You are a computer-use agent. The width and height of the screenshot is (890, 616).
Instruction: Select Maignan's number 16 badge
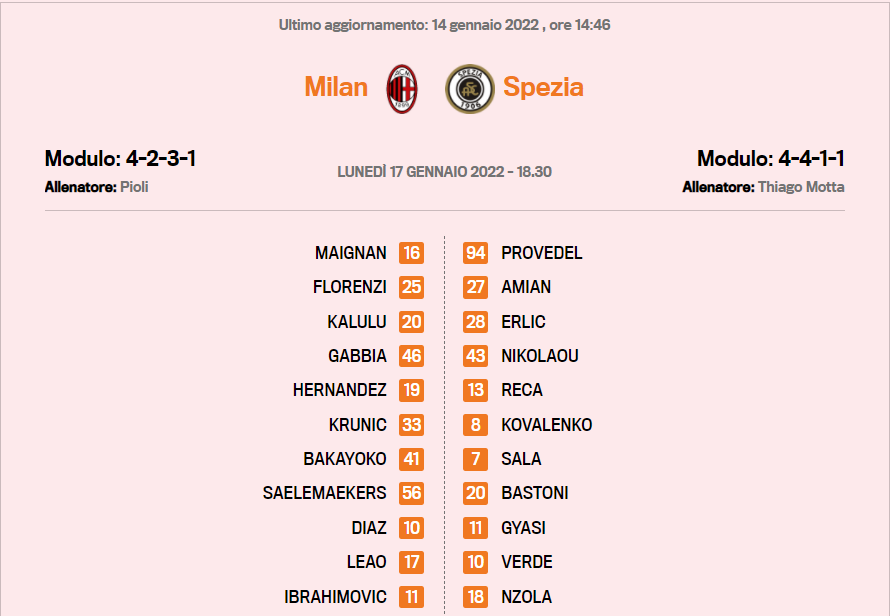[x=412, y=253]
